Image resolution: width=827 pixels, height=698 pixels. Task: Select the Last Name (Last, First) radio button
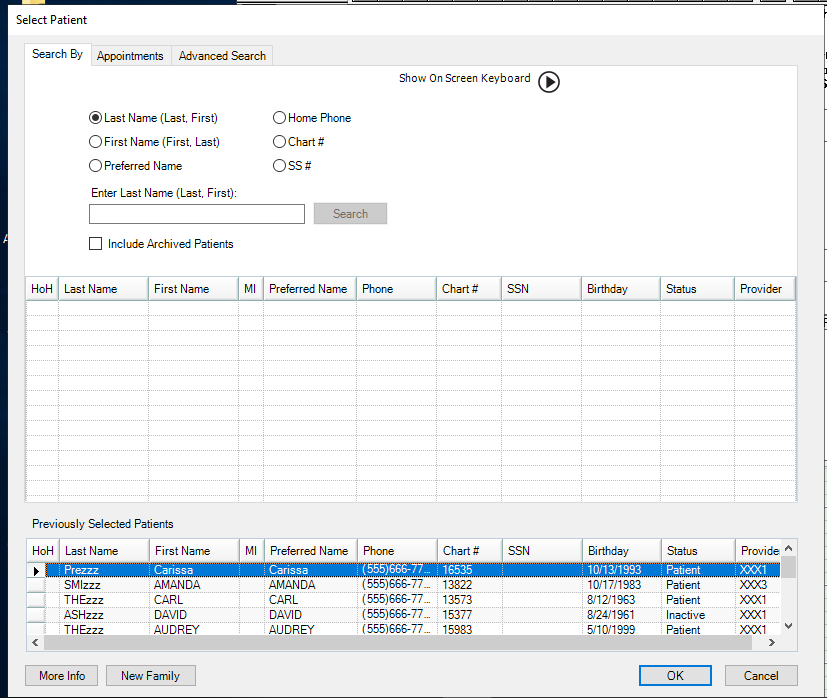[x=153, y=118]
